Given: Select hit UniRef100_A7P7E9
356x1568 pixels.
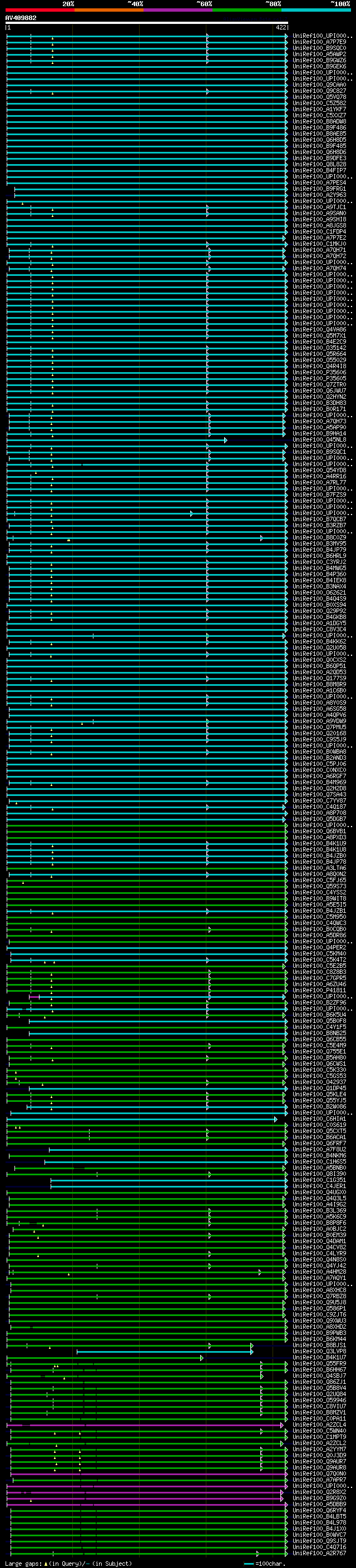Looking at the screenshot, I should click(319, 42).
